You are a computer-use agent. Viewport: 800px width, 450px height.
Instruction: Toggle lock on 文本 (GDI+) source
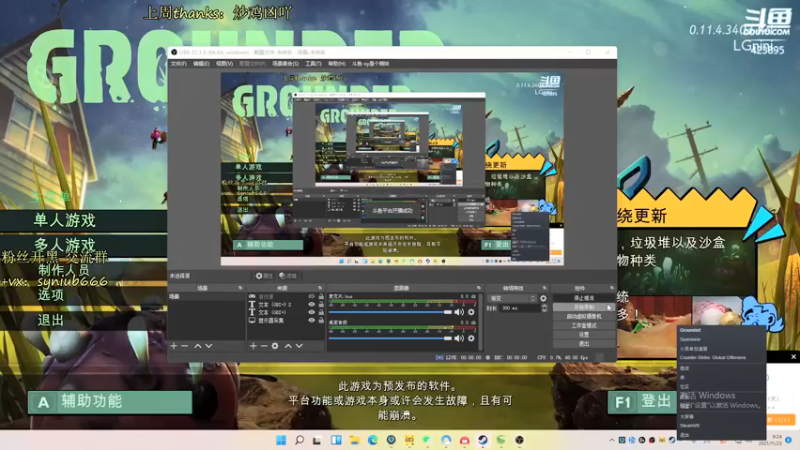pos(321,312)
